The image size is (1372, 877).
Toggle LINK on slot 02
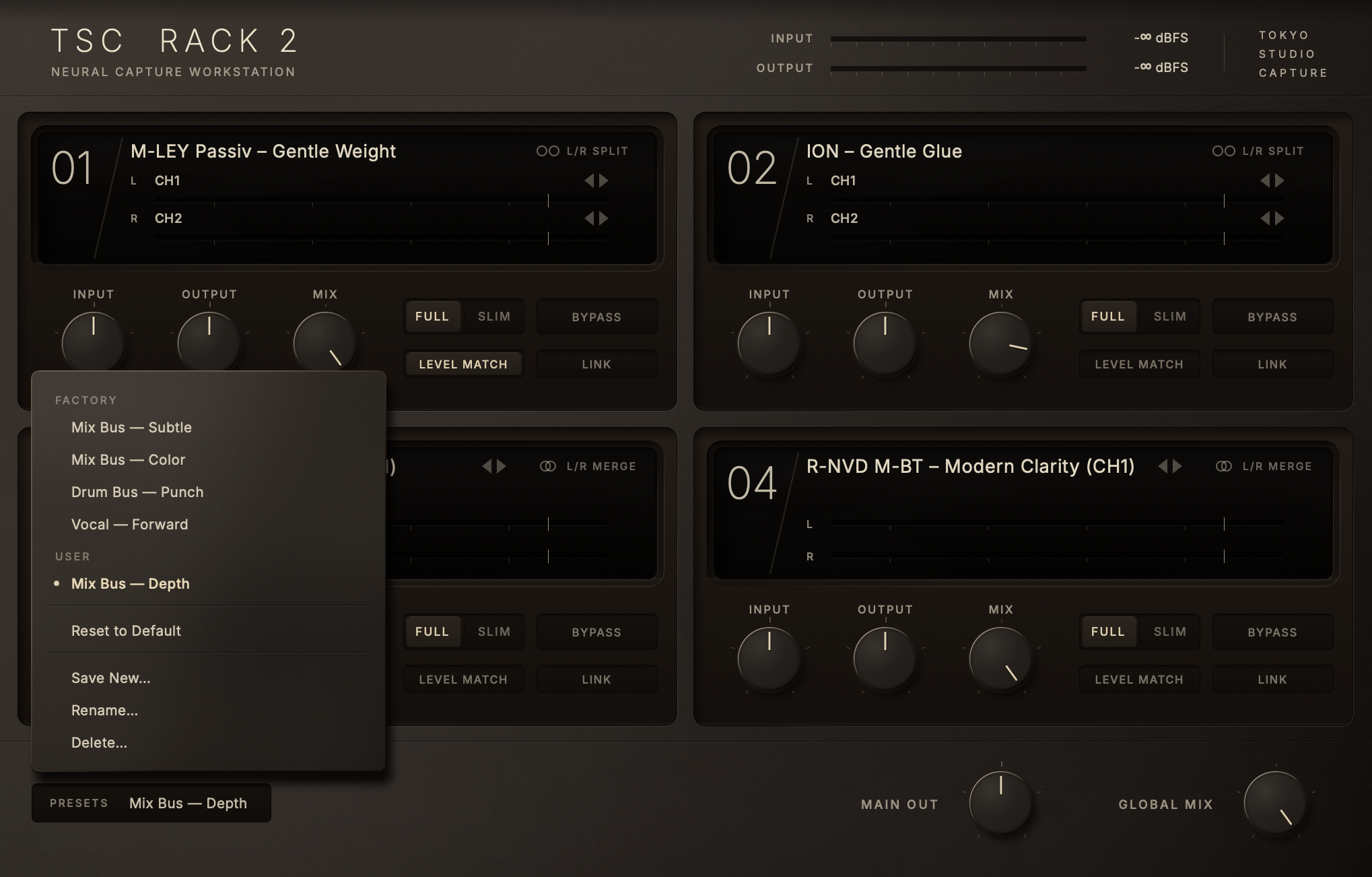coord(1272,364)
